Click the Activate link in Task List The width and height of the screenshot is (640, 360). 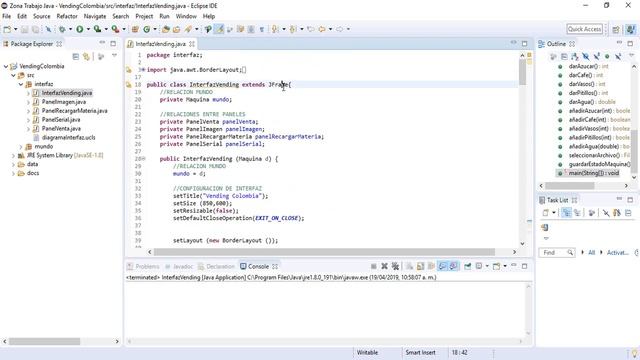point(618,253)
